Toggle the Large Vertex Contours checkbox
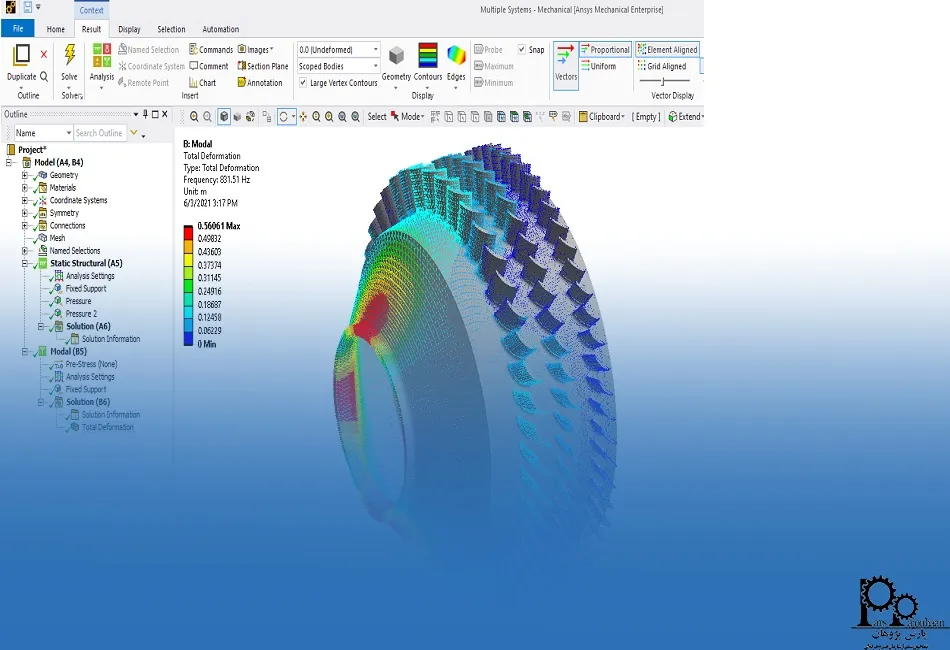The width and height of the screenshot is (950, 650). point(304,83)
